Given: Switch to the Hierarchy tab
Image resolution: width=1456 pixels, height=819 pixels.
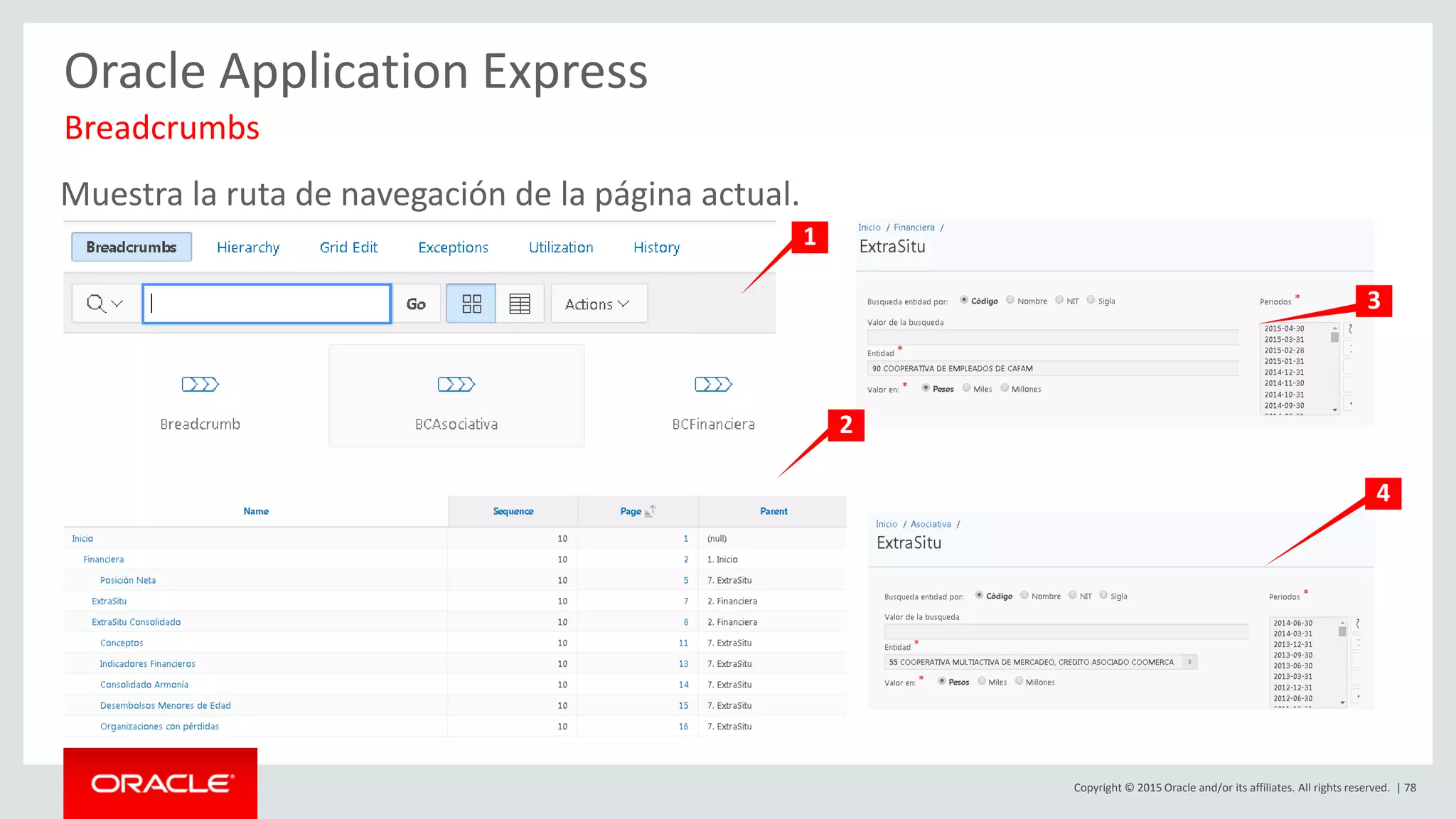Looking at the screenshot, I should (x=248, y=247).
